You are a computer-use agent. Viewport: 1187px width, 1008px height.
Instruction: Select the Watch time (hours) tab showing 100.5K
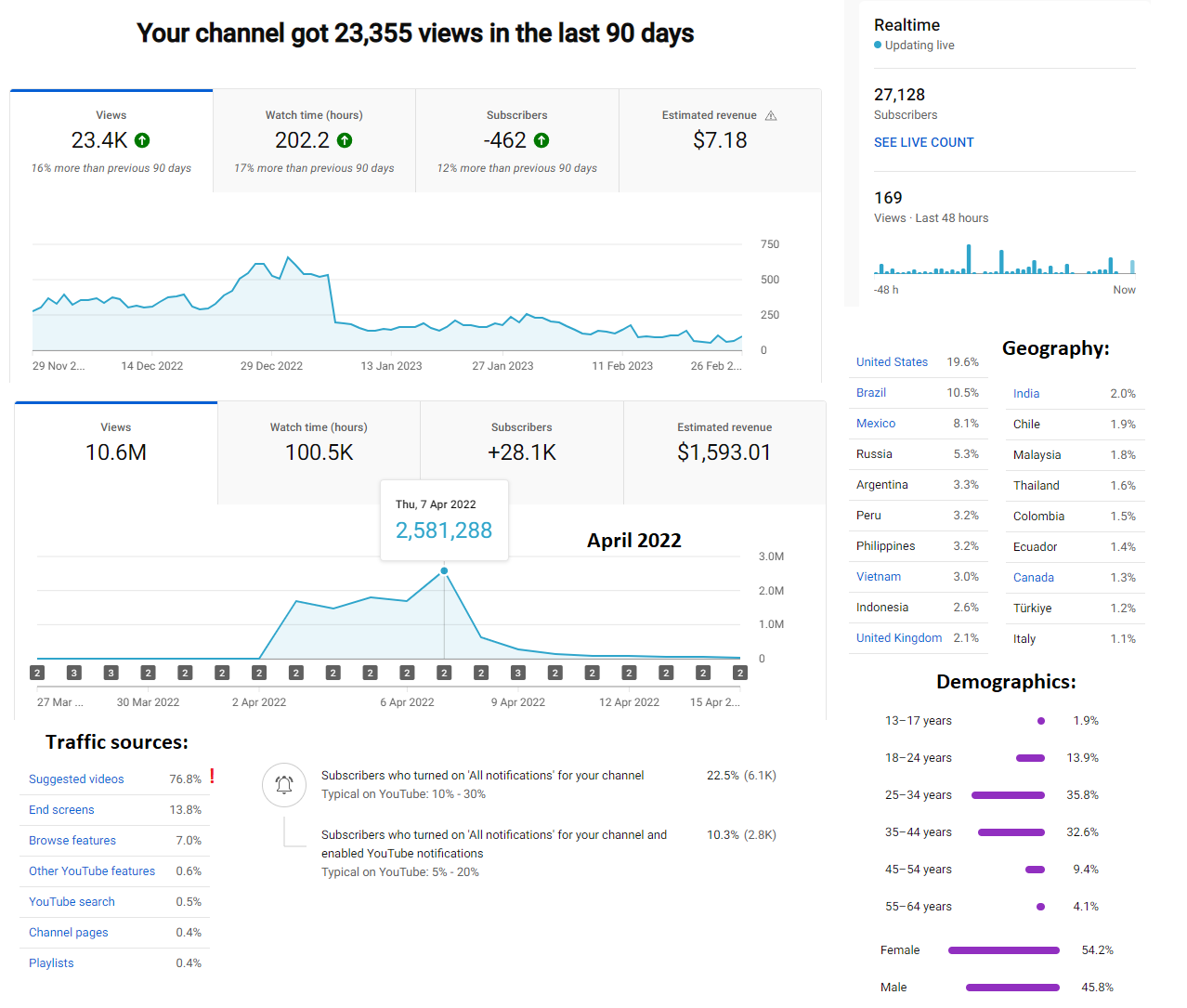(319, 453)
